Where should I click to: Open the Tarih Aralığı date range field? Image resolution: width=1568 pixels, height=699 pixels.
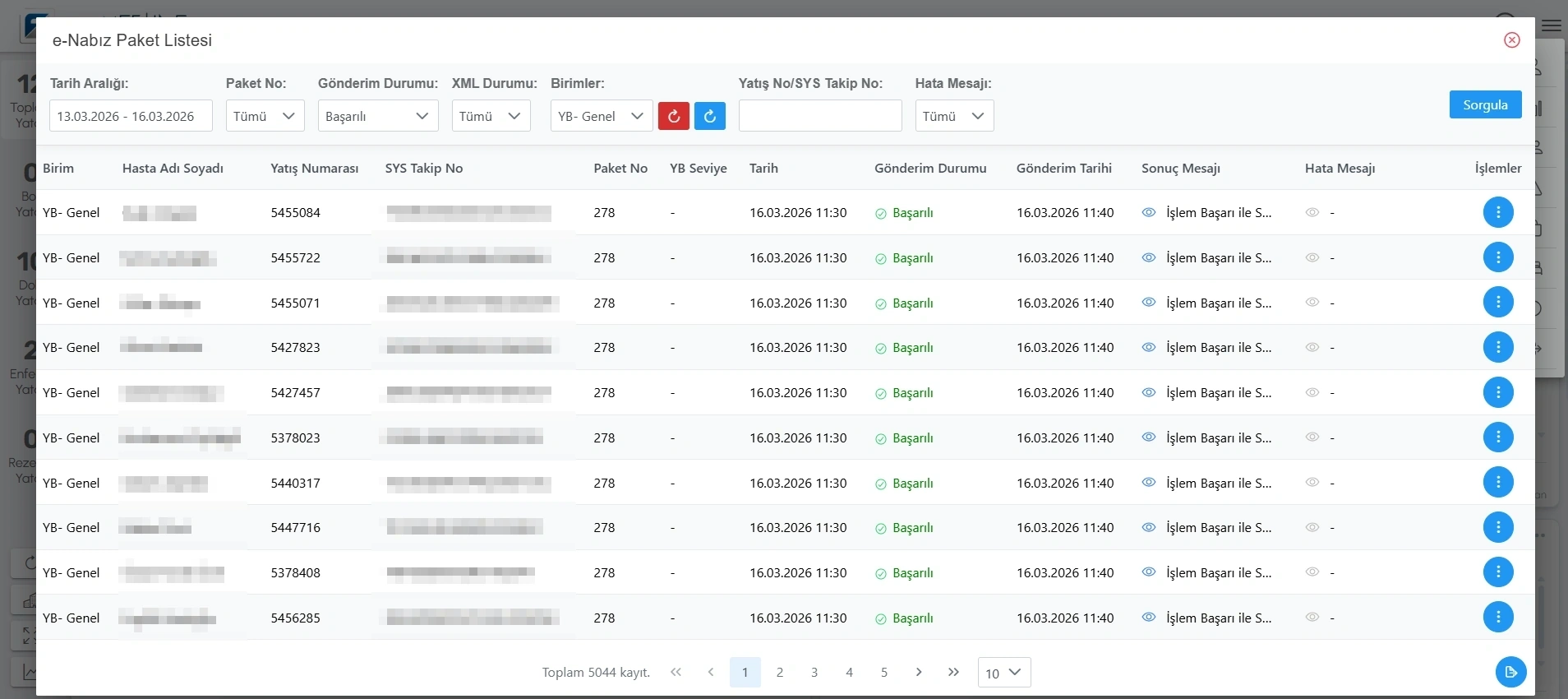point(131,116)
